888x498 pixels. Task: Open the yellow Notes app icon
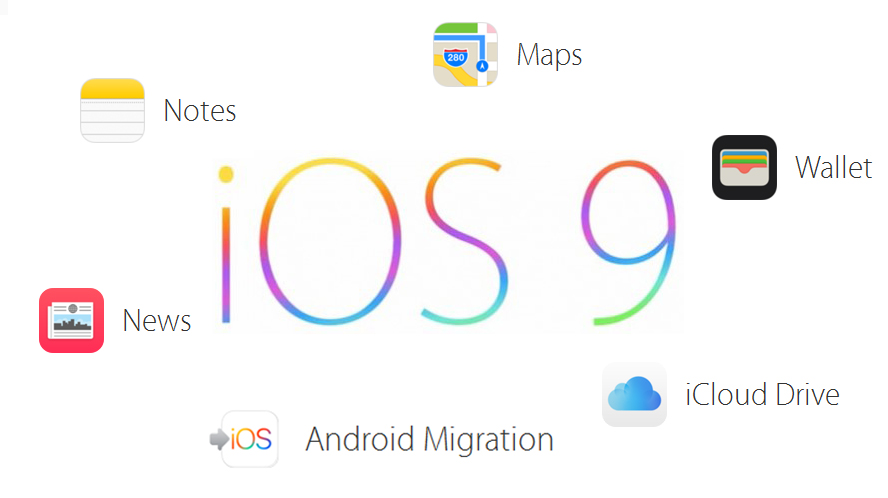tap(112, 110)
